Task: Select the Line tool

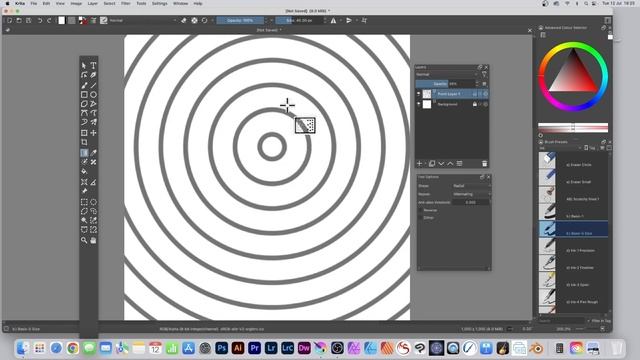Action: [93, 85]
